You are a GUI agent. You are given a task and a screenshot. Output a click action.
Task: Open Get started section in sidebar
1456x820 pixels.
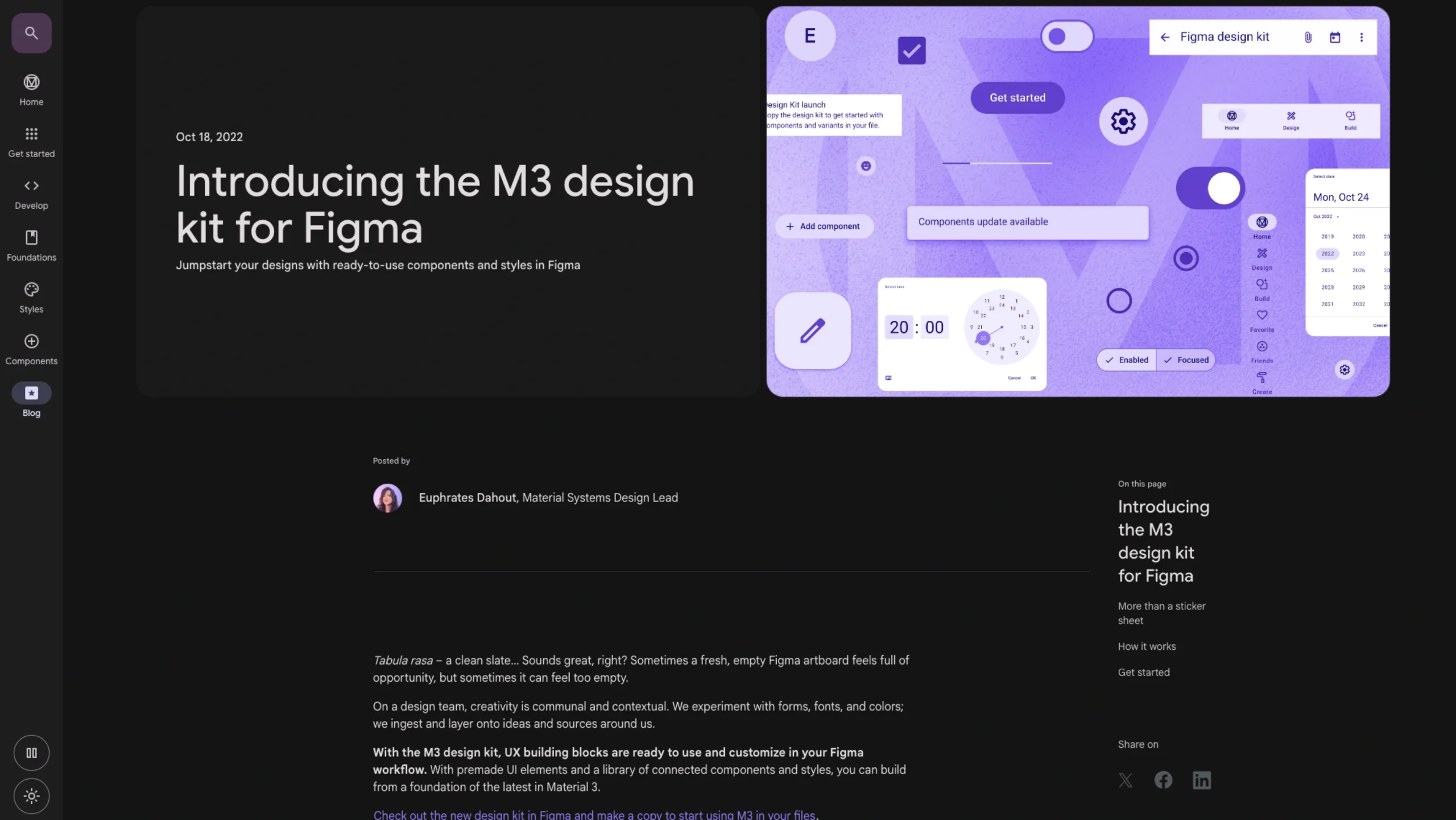[31, 142]
